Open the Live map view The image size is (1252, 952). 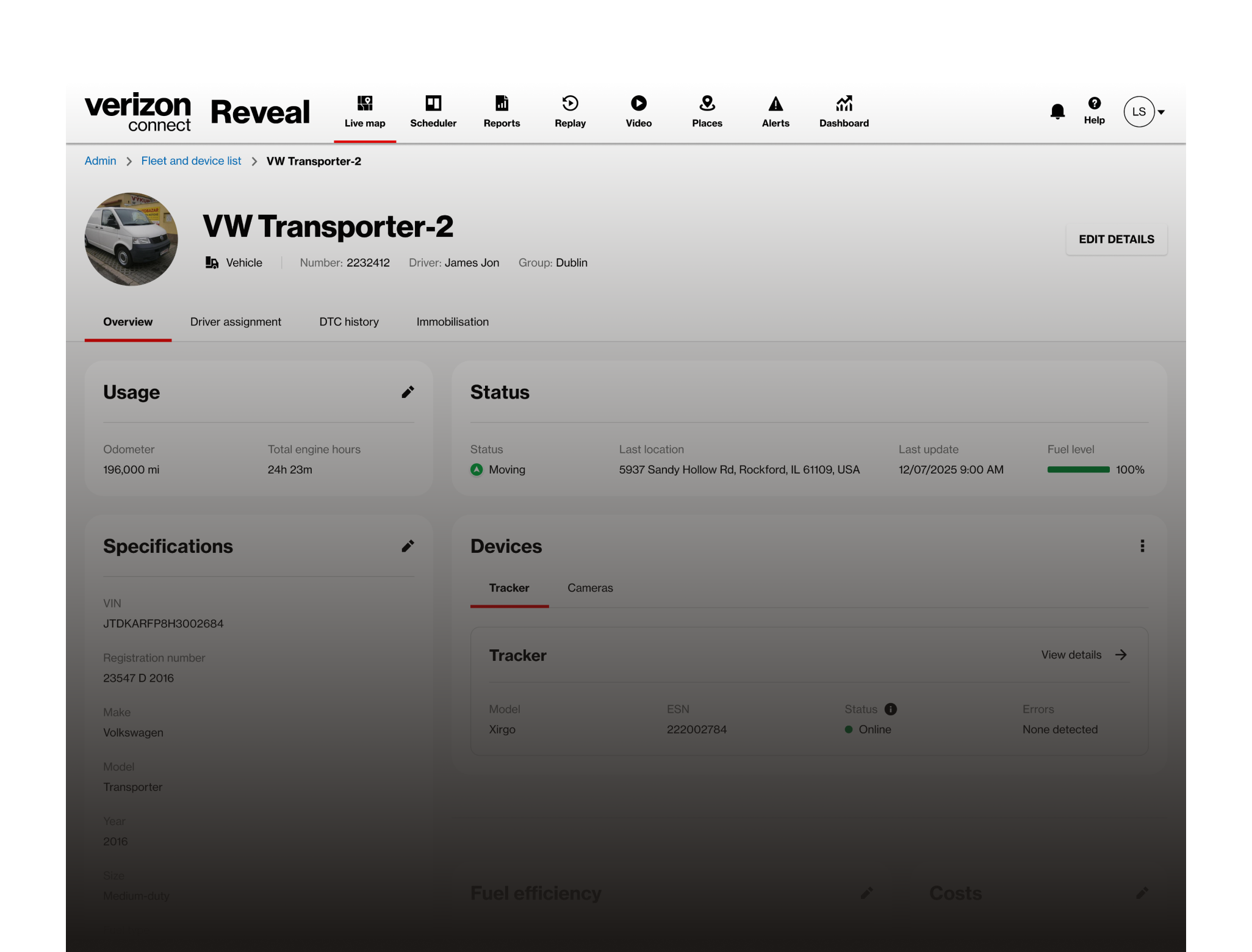tap(364, 112)
